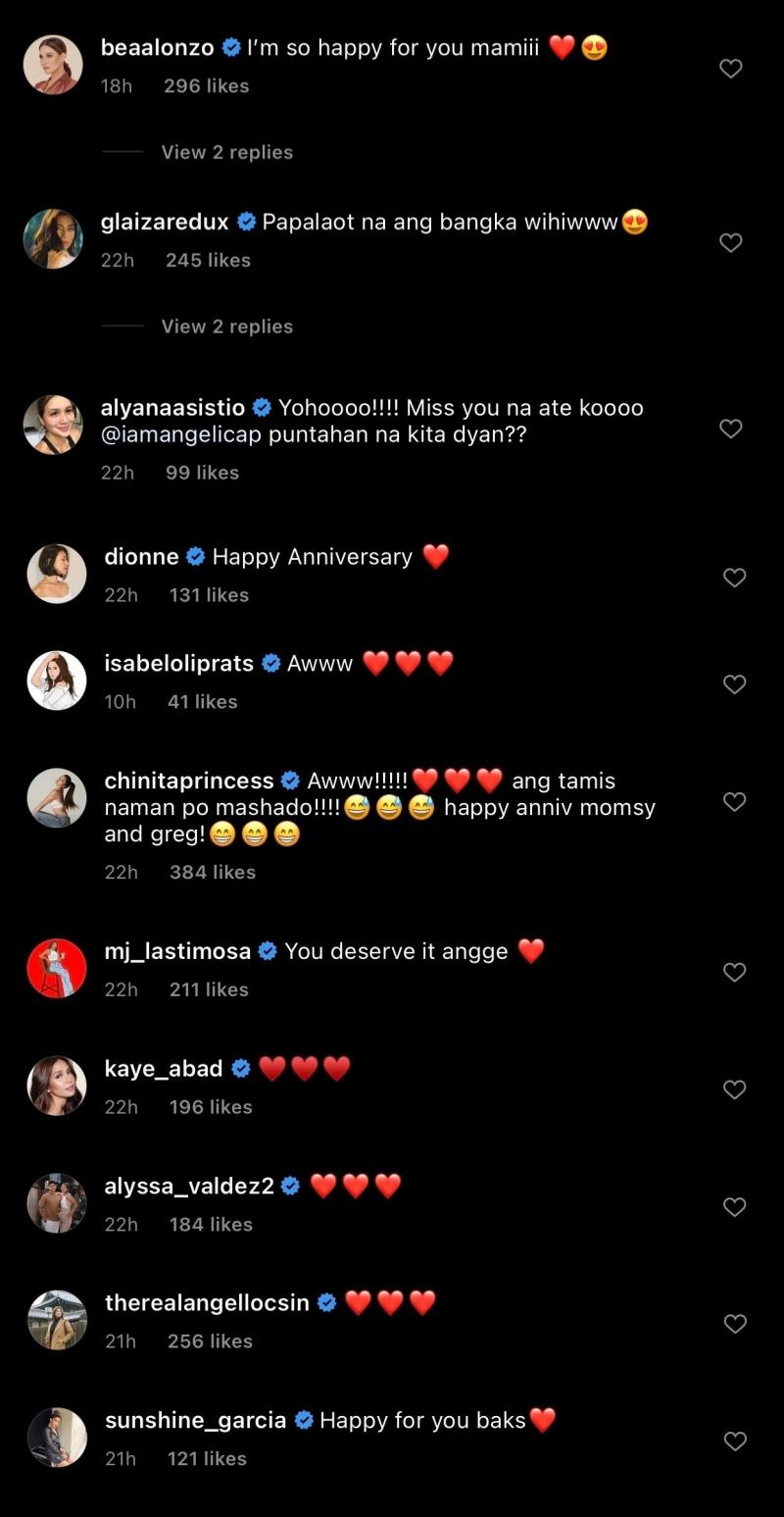
Task: Heart dionne's Happy Anniversary comment
Action: point(735,578)
